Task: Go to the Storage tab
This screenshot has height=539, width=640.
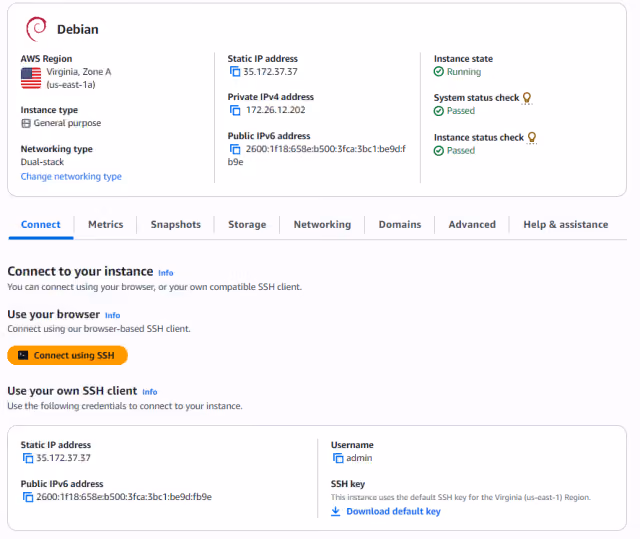Action: (247, 224)
